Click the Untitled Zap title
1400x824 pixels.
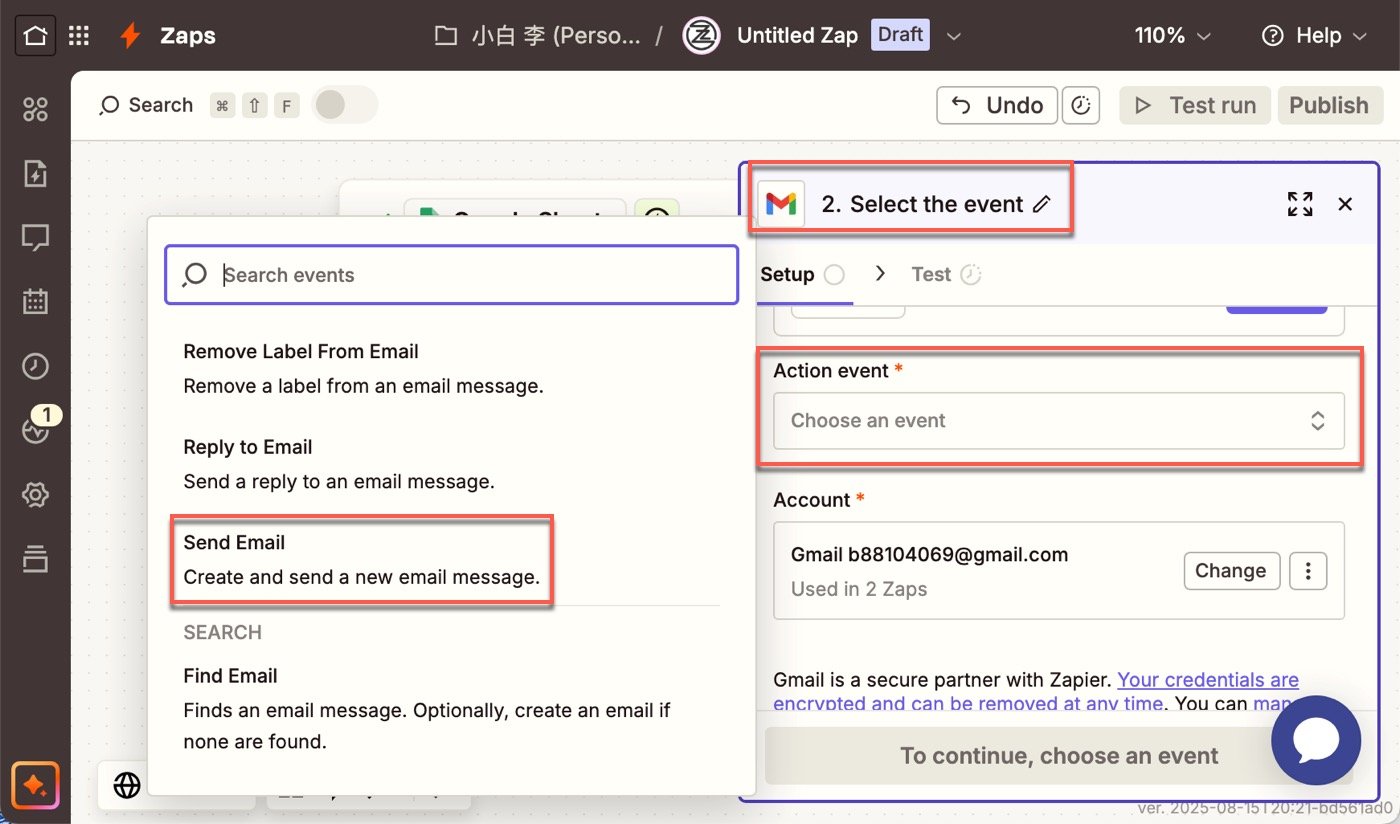pos(797,36)
